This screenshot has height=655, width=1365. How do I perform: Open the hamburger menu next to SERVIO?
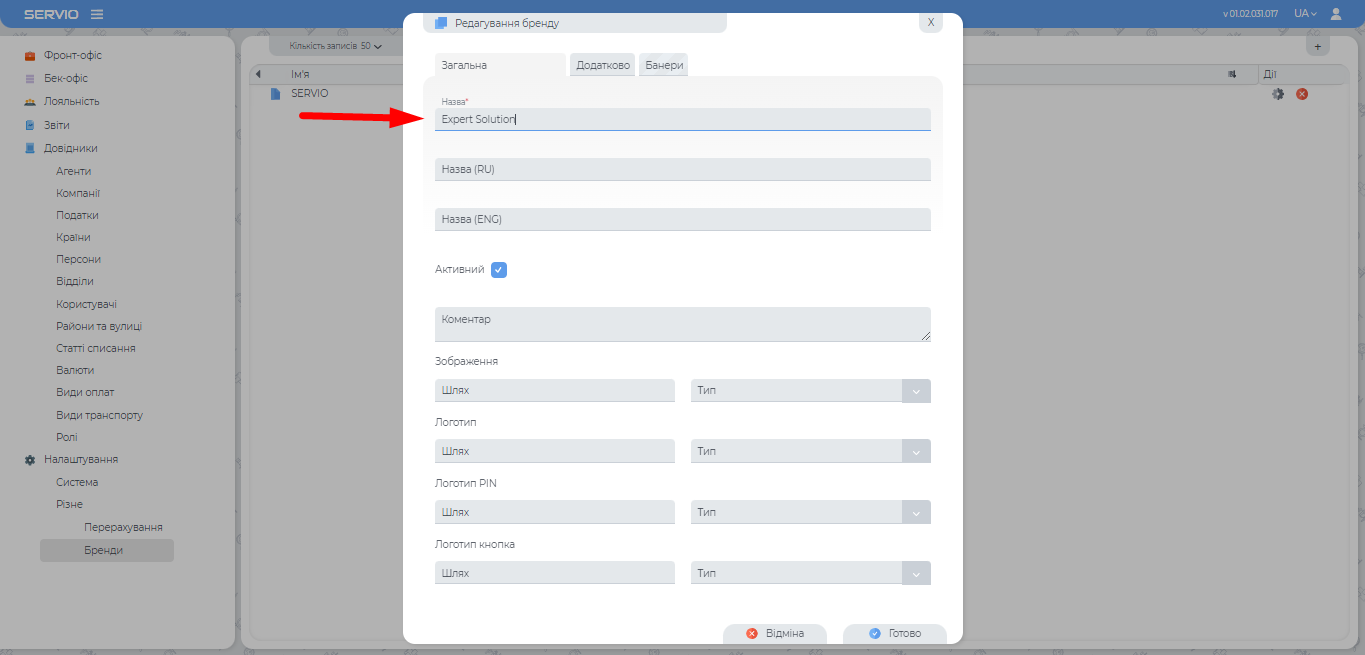tap(97, 14)
